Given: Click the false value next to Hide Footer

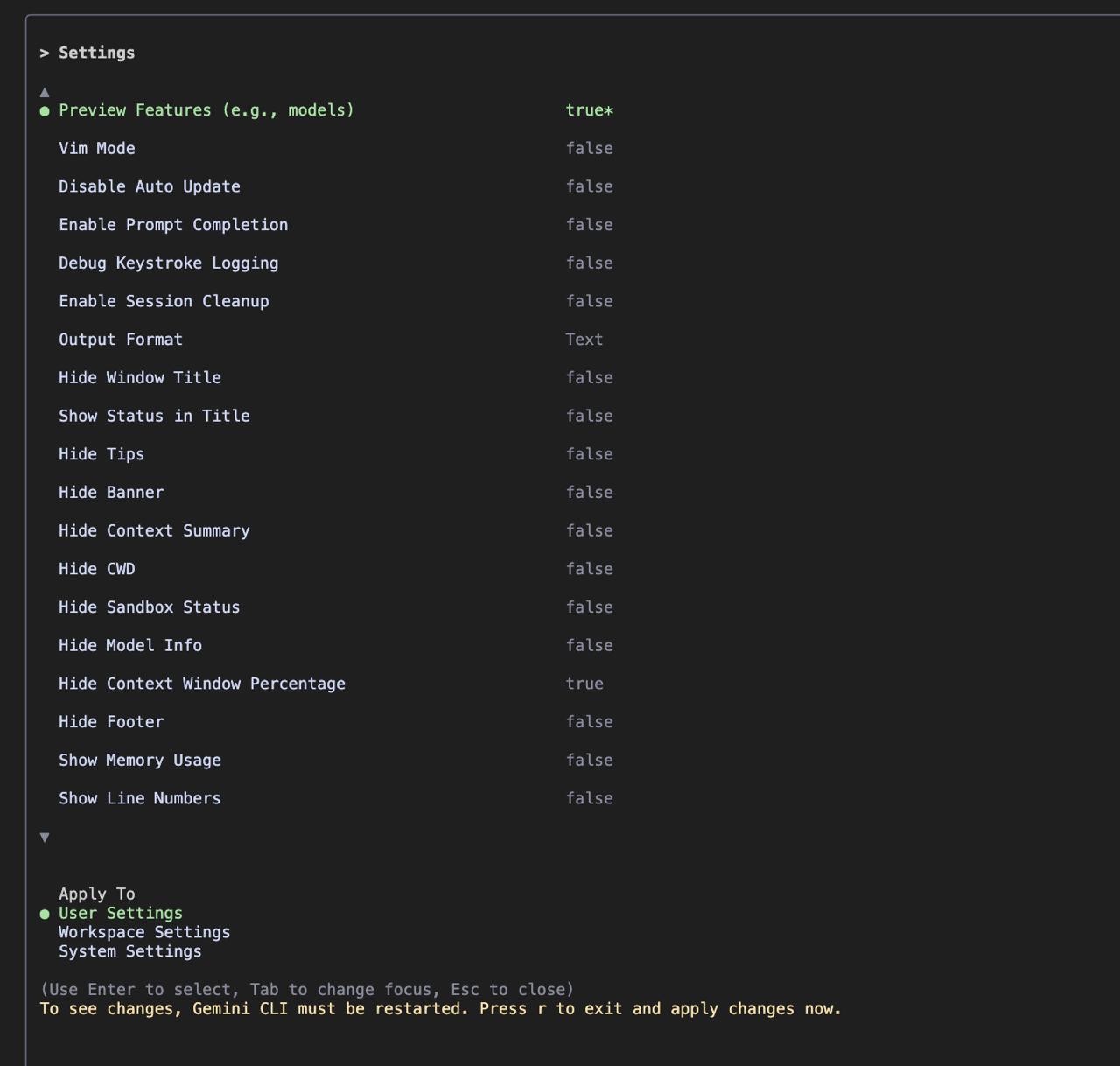Looking at the screenshot, I should [x=590, y=722].
